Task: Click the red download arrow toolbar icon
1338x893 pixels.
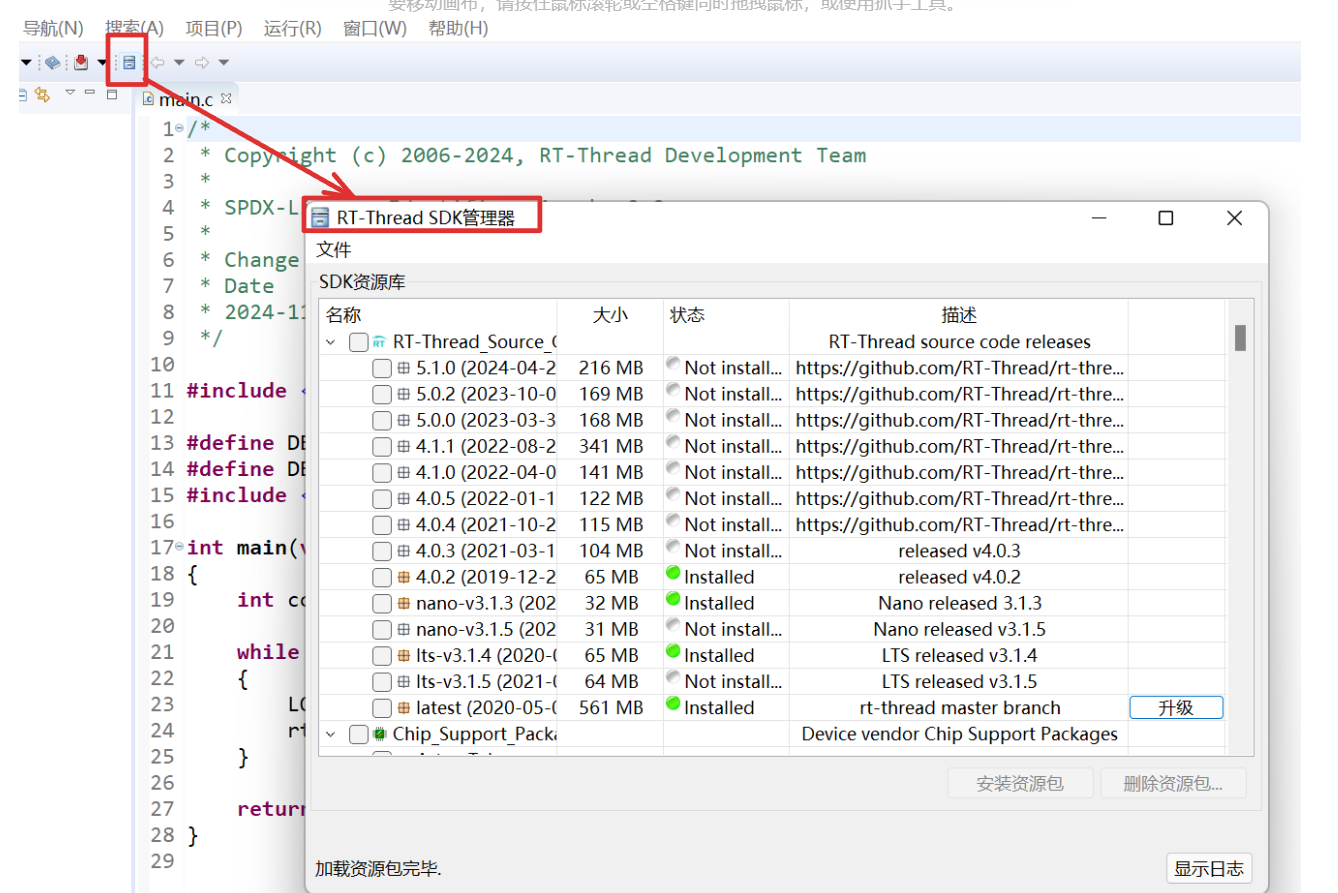Action: (x=82, y=62)
